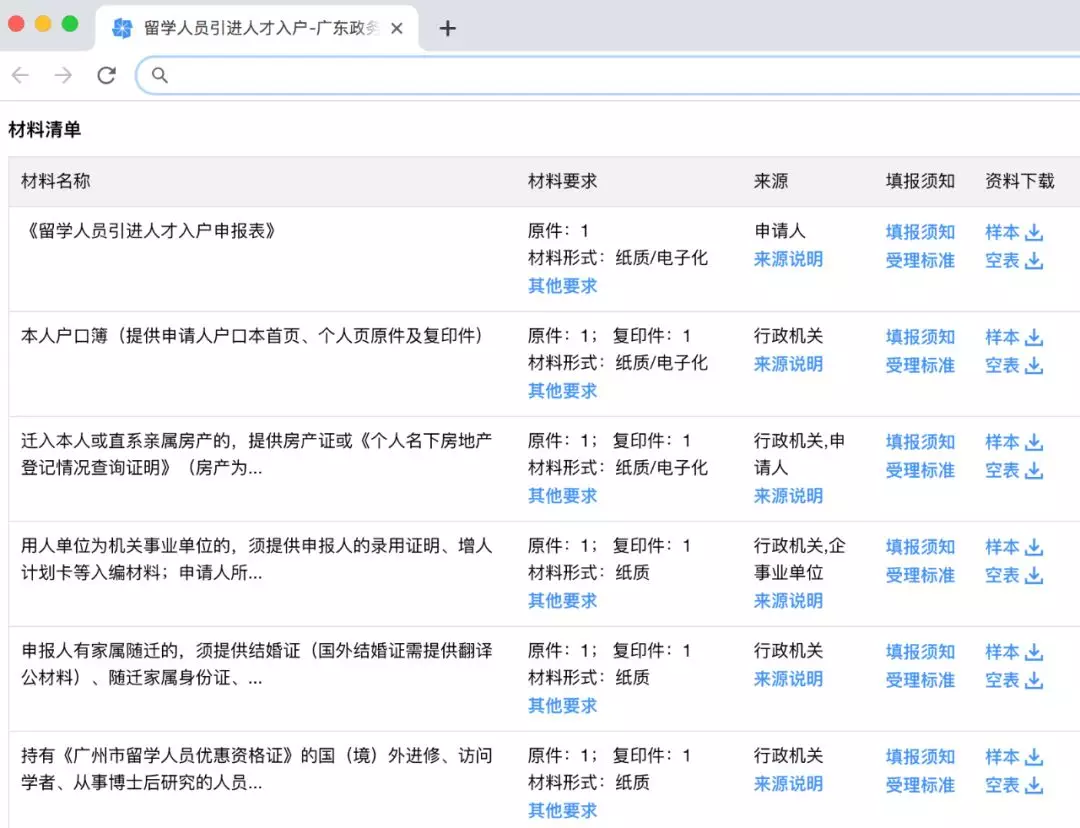
Task: Open 其他要求 for 用人单位为机关事业单位 row
Action: click(562, 601)
